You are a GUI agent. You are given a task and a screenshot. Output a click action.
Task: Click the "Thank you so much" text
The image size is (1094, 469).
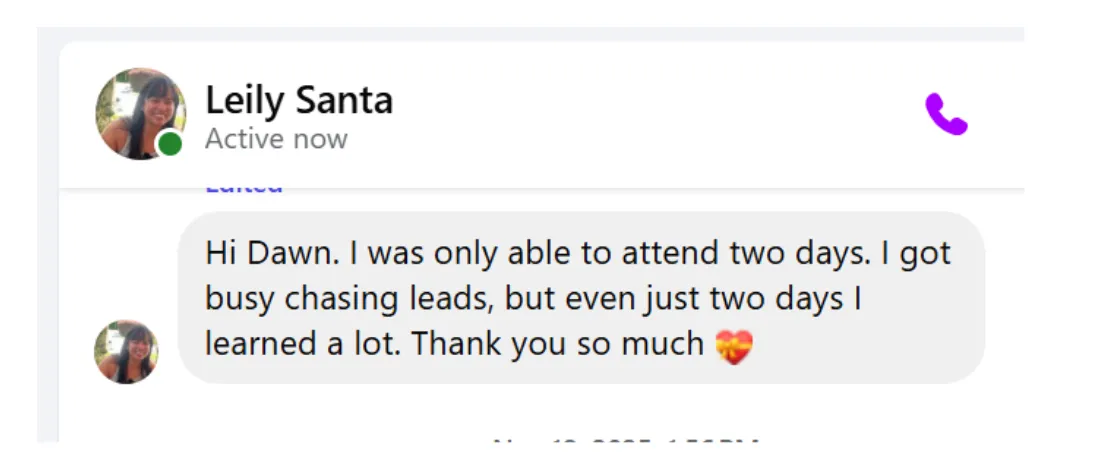click(x=558, y=345)
